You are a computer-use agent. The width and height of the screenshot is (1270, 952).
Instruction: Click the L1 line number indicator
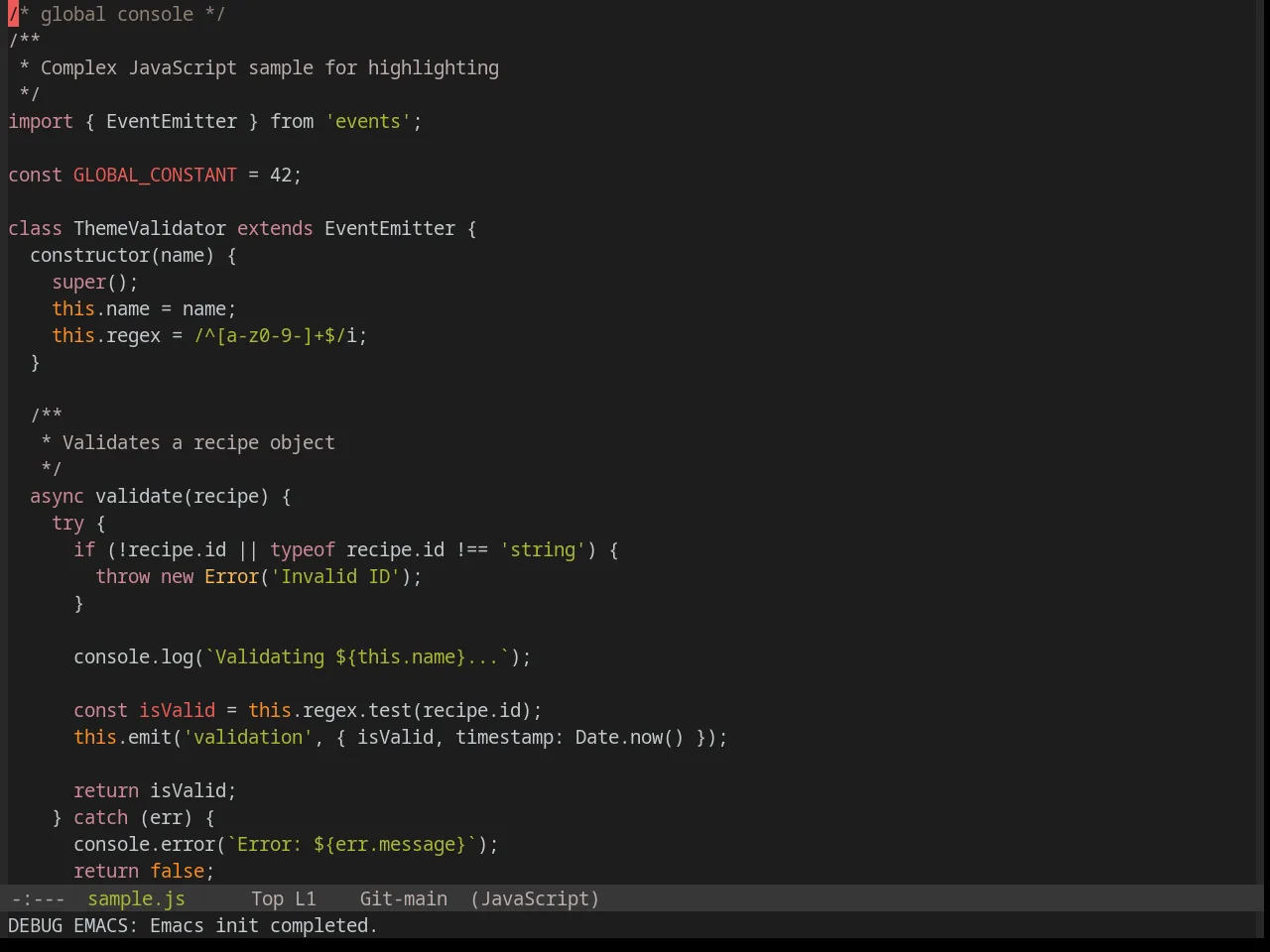(x=305, y=898)
